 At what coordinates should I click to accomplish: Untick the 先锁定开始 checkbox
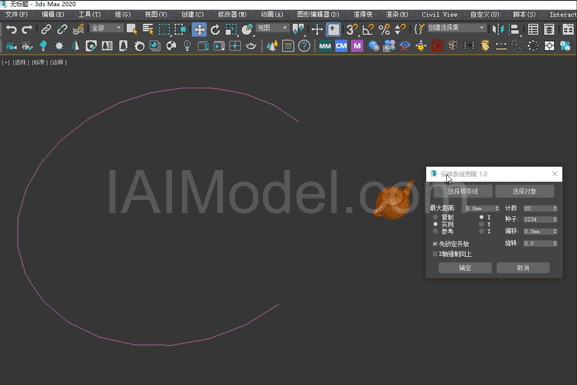(435, 244)
